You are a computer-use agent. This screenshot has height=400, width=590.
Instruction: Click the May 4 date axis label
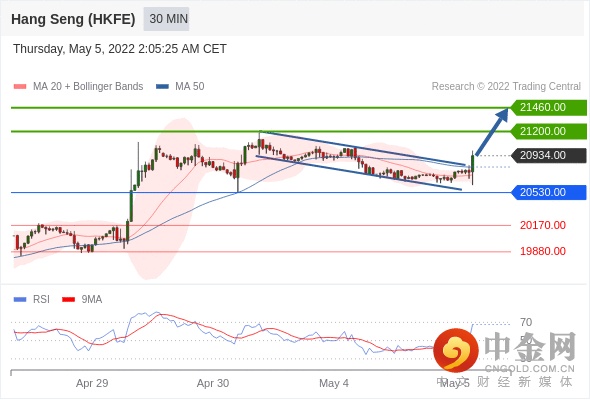pyautogui.click(x=334, y=383)
